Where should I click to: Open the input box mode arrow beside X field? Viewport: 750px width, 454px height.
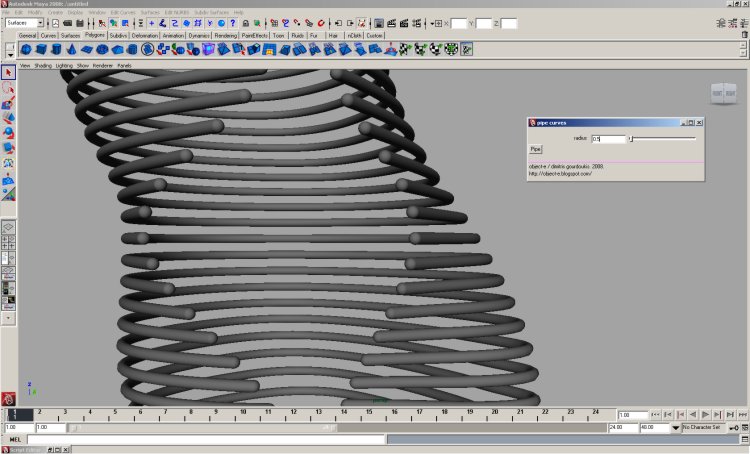(432, 23)
